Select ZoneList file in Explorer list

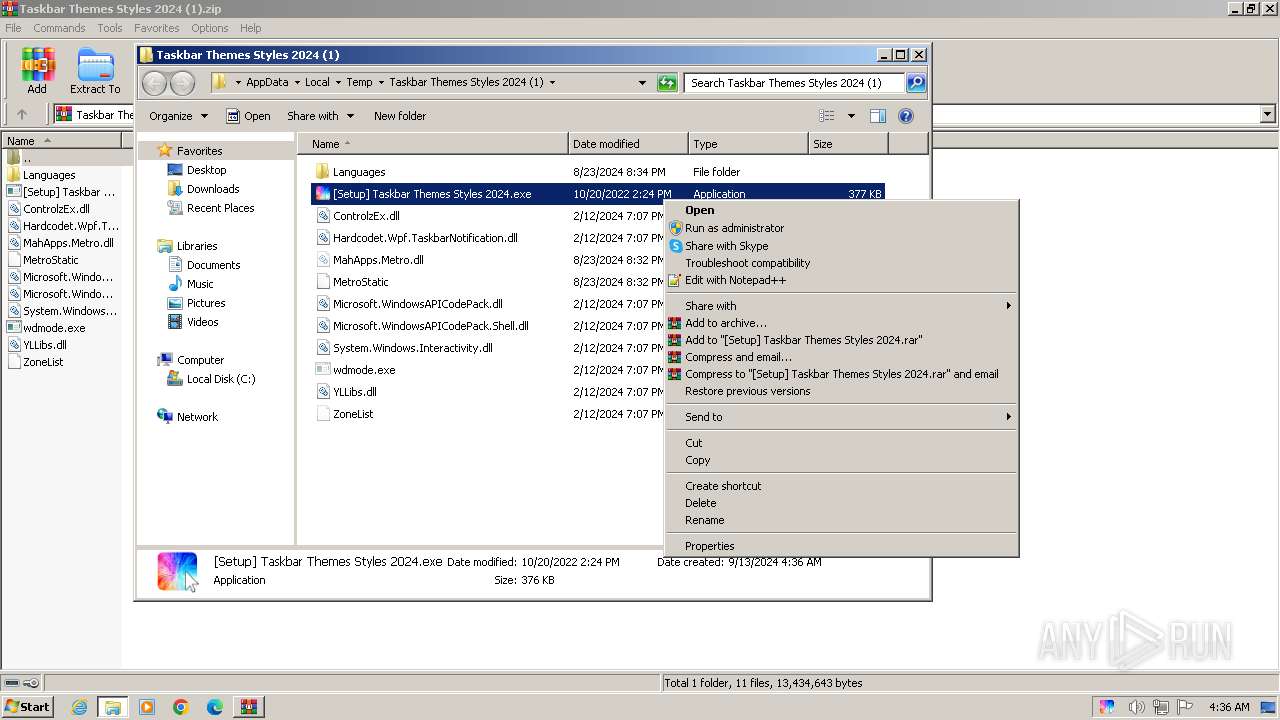coord(353,414)
